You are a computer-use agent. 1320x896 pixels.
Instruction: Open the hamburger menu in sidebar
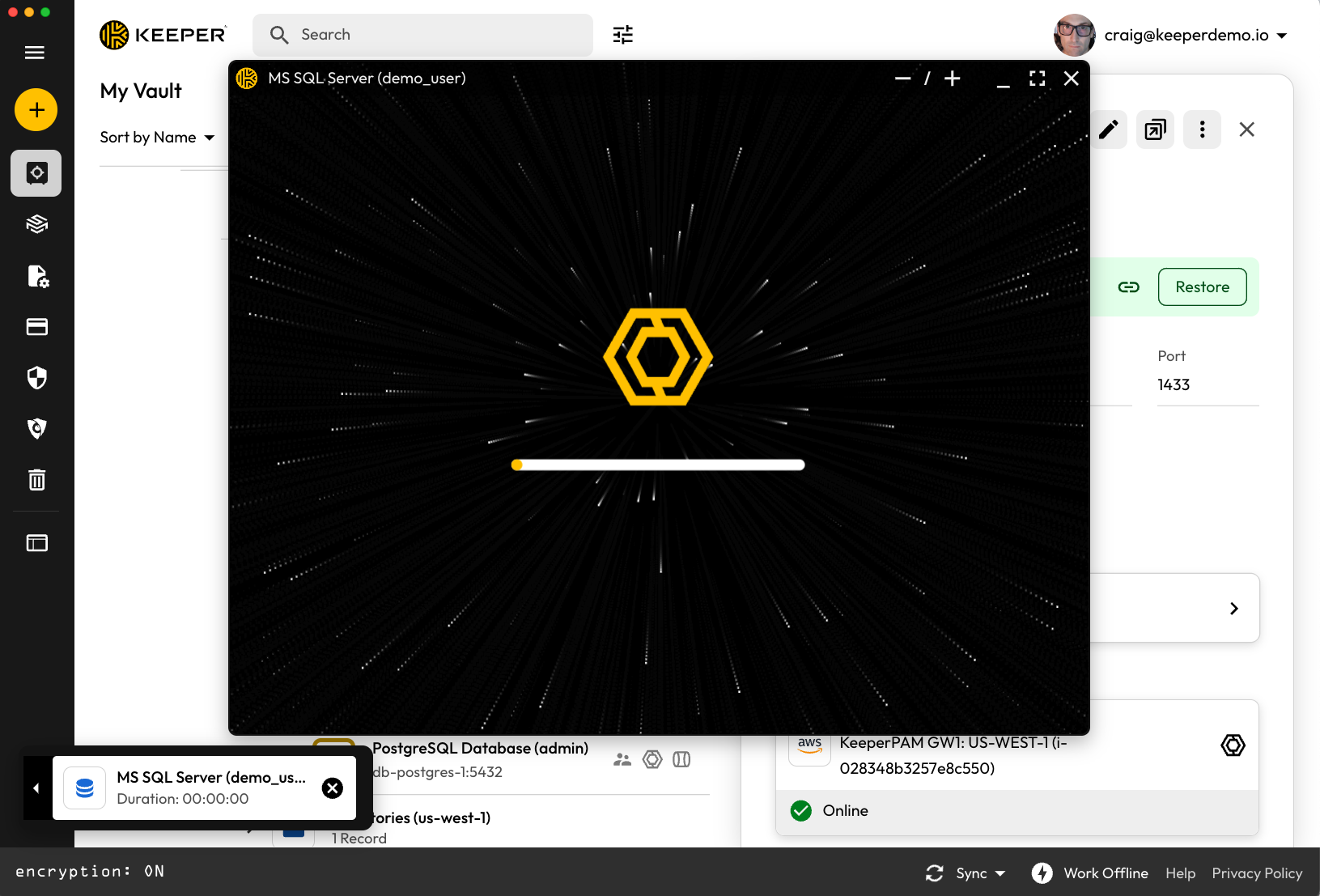pos(35,53)
